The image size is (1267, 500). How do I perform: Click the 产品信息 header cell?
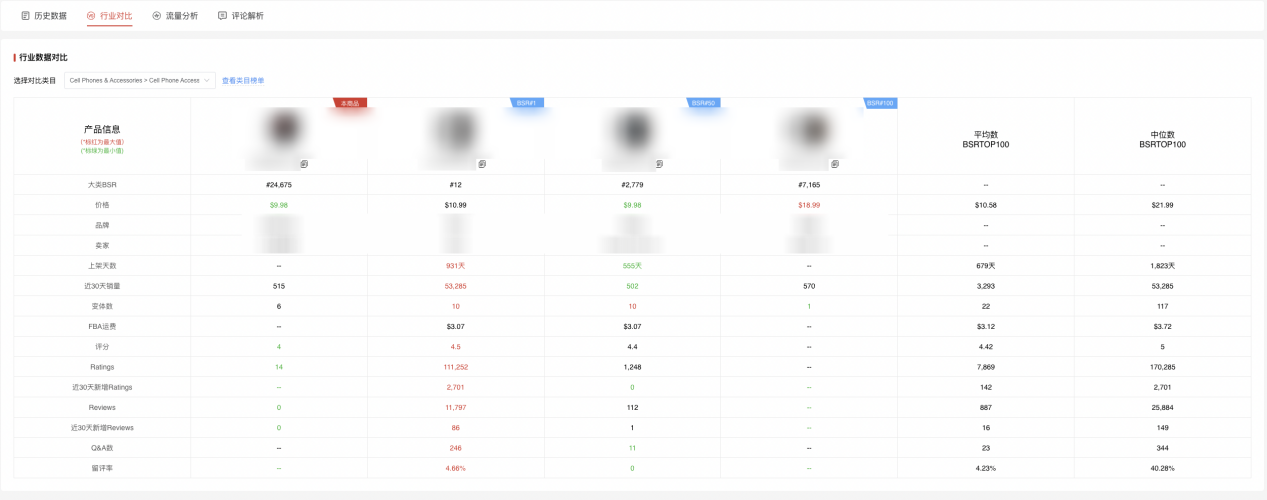click(102, 136)
